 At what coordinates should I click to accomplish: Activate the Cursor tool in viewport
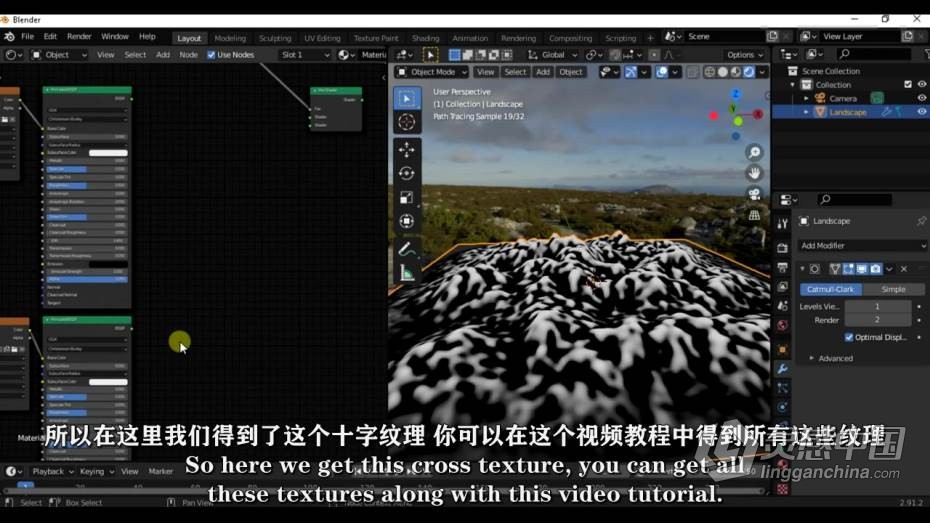(x=406, y=122)
